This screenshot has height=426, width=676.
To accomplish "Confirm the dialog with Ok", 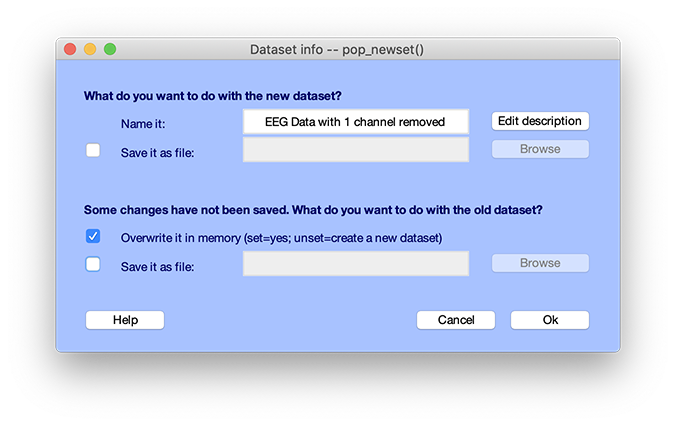I will (550, 320).
